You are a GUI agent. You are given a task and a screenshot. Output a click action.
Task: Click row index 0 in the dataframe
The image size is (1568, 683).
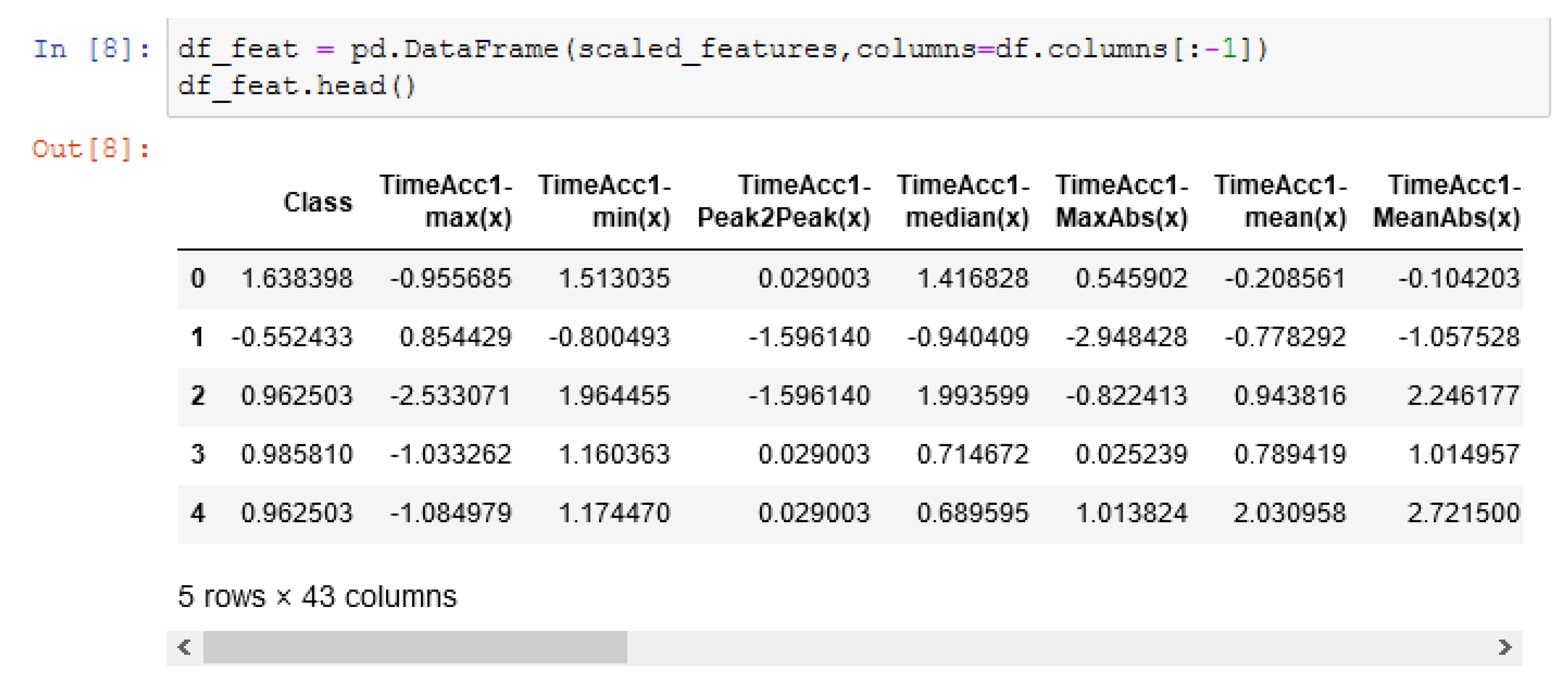[198, 279]
